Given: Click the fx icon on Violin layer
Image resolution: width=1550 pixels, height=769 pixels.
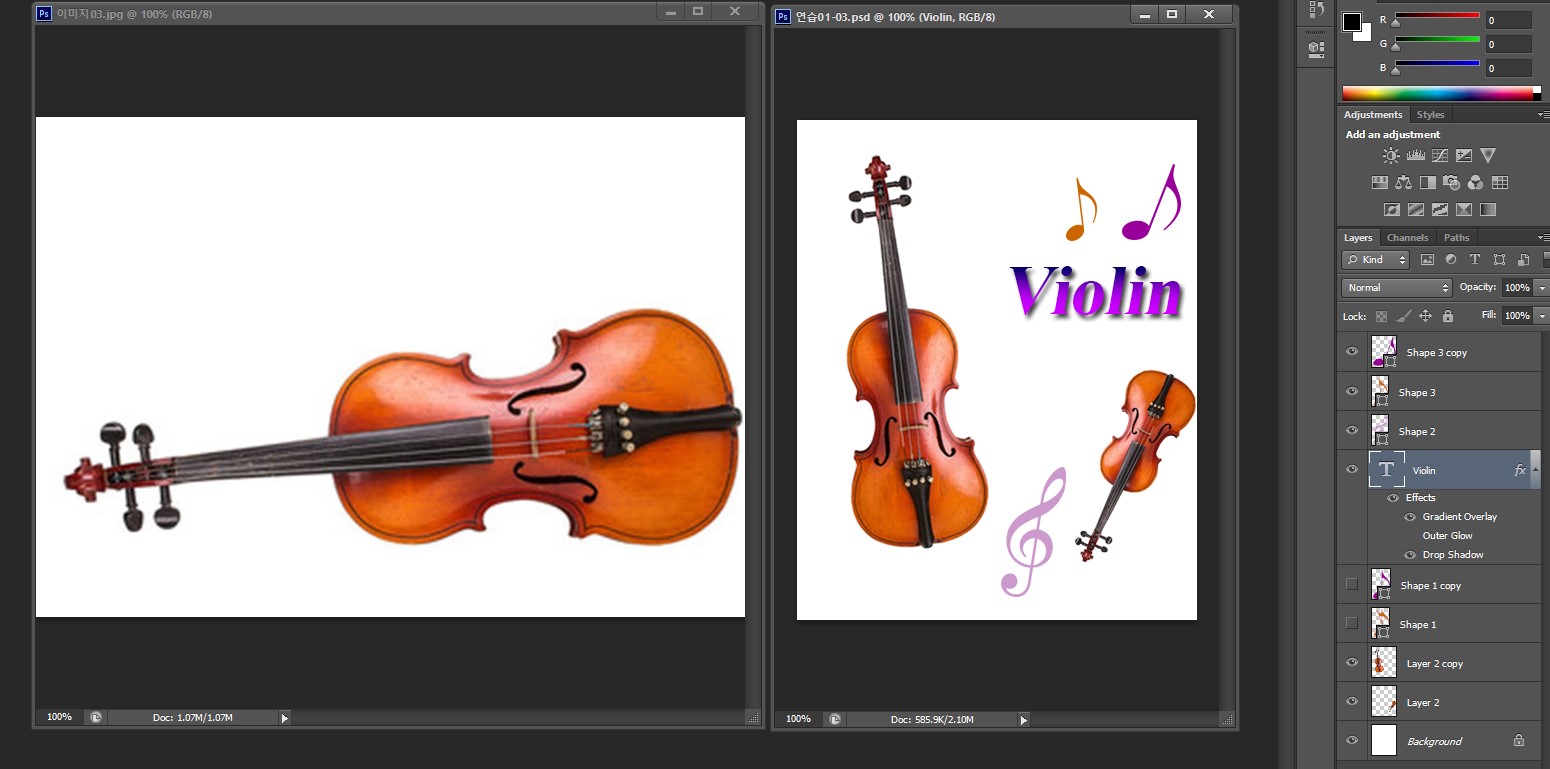Looking at the screenshot, I should click(x=1521, y=470).
